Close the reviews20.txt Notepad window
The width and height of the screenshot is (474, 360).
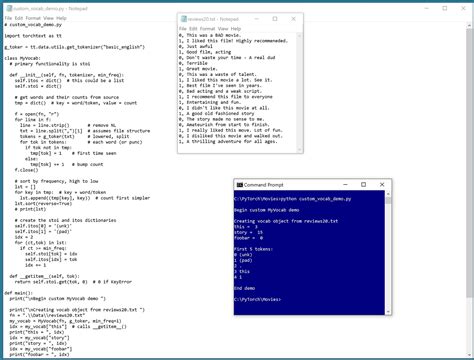293,19
